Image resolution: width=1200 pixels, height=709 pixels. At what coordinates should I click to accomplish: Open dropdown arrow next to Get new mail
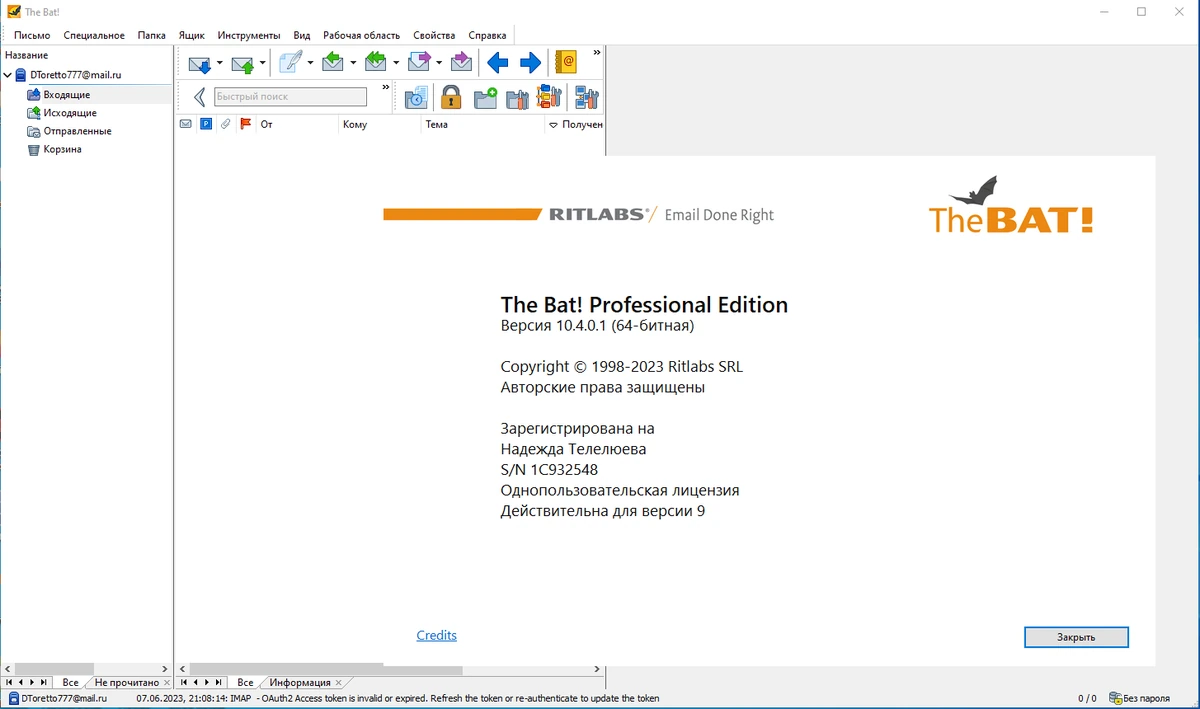pyautogui.click(x=219, y=63)
